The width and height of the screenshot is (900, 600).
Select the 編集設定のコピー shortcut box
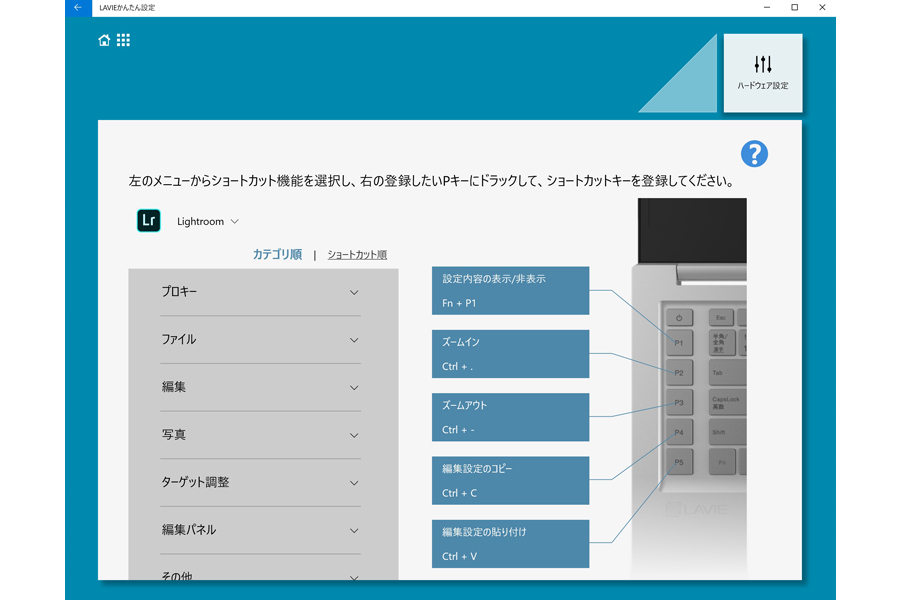[510, 480]
